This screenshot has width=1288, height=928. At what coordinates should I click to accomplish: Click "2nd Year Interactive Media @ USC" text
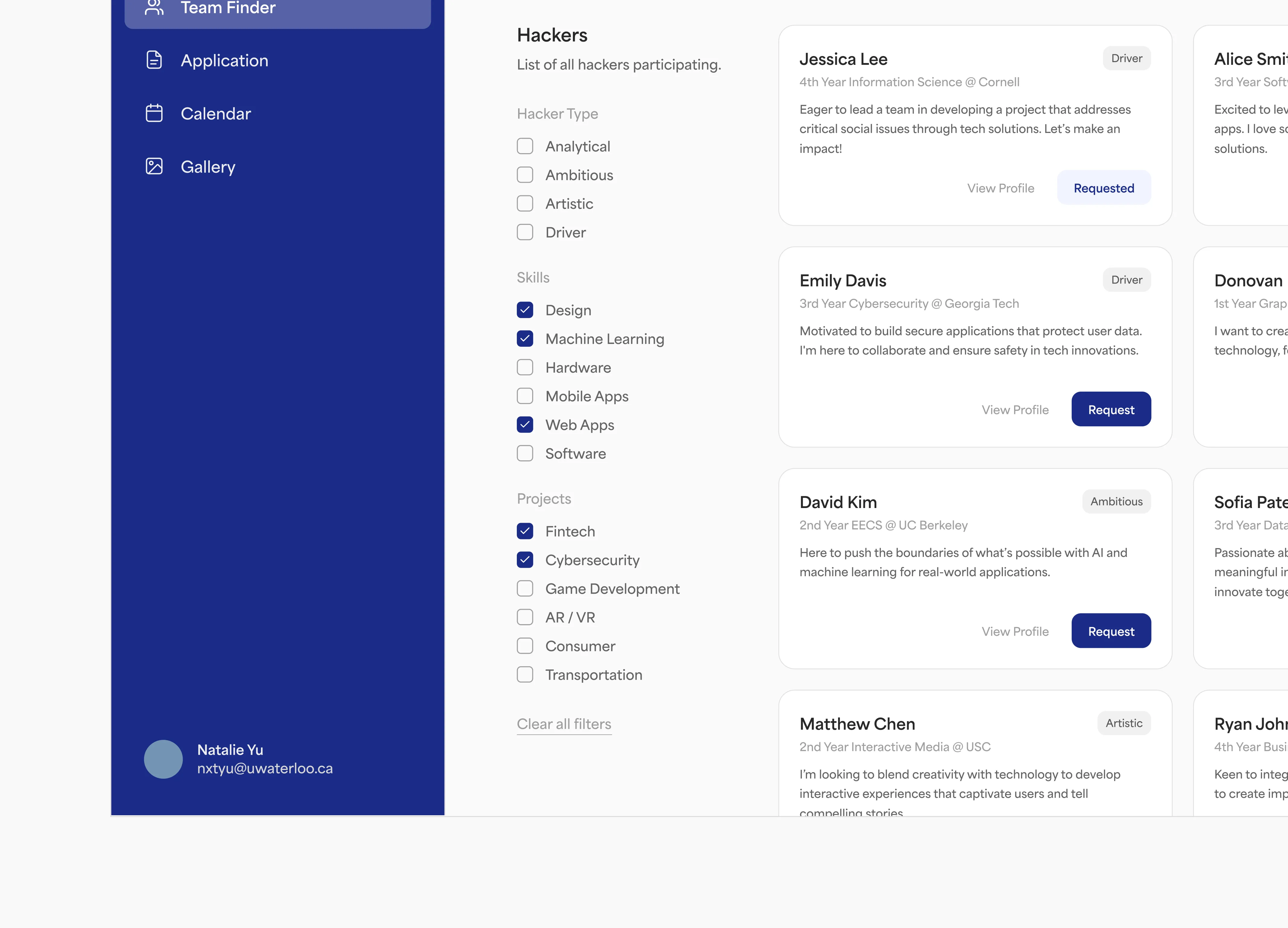(x=894, y=747)
